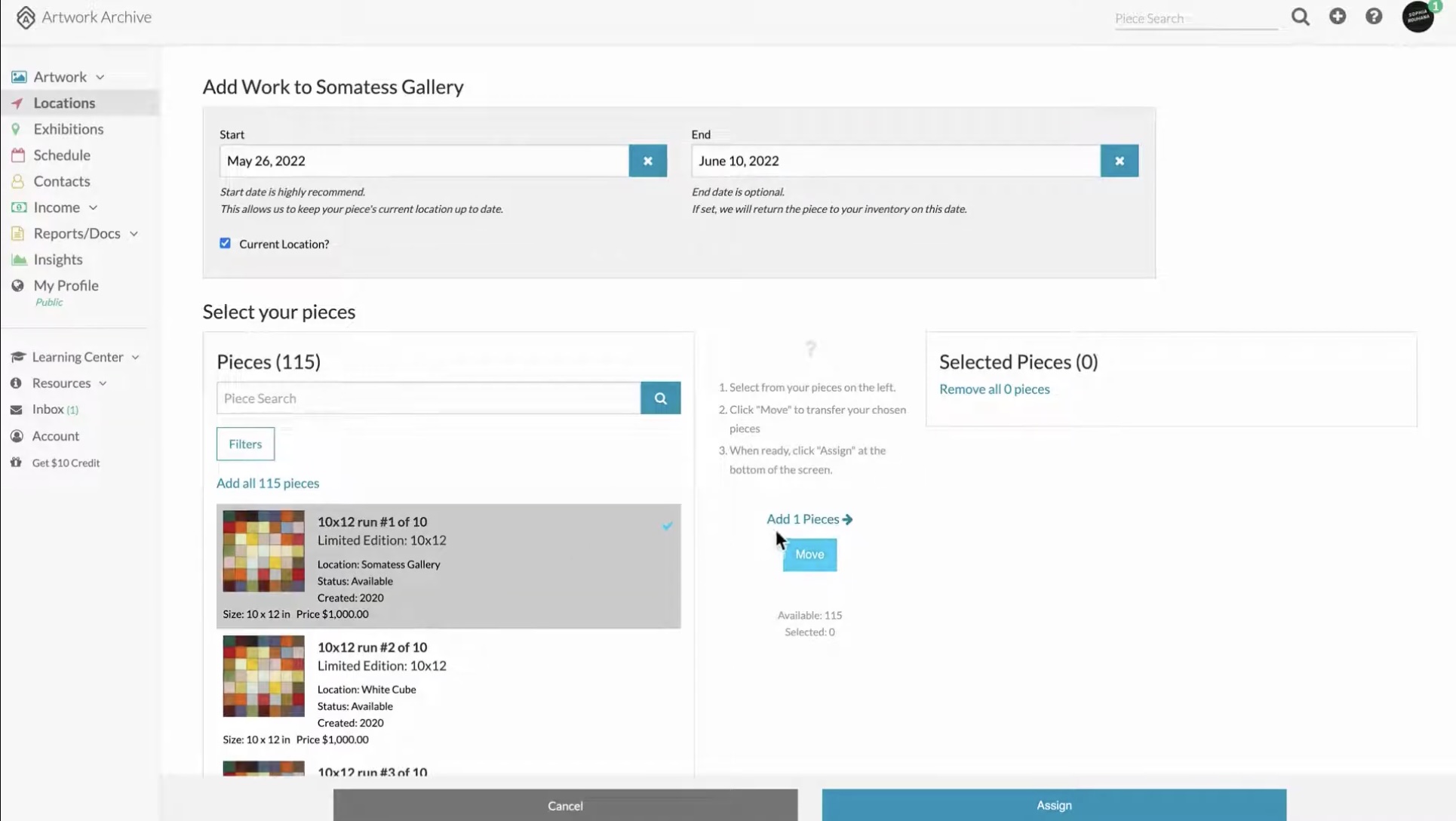
Task: Click the My Profile globe icon
Action: (17, 286)
